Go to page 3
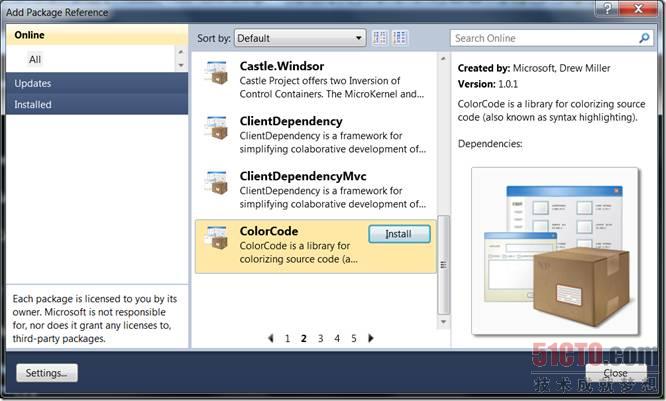666x401 pixels. (x=321, y=339)
